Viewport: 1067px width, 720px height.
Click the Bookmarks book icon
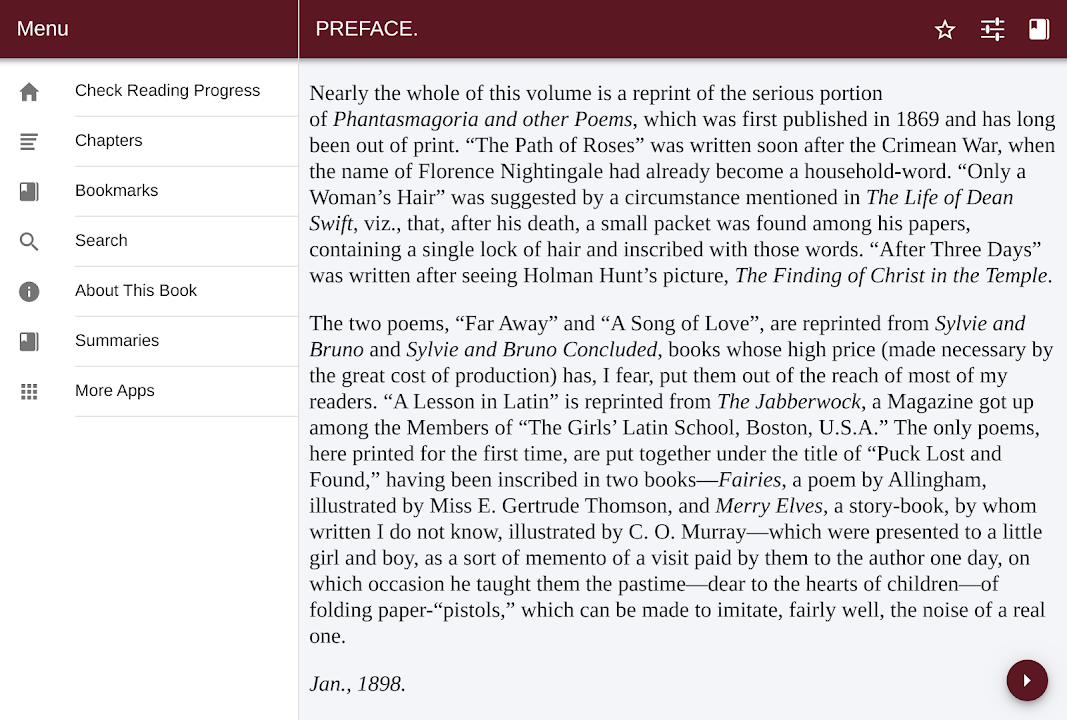pos(29,192)
